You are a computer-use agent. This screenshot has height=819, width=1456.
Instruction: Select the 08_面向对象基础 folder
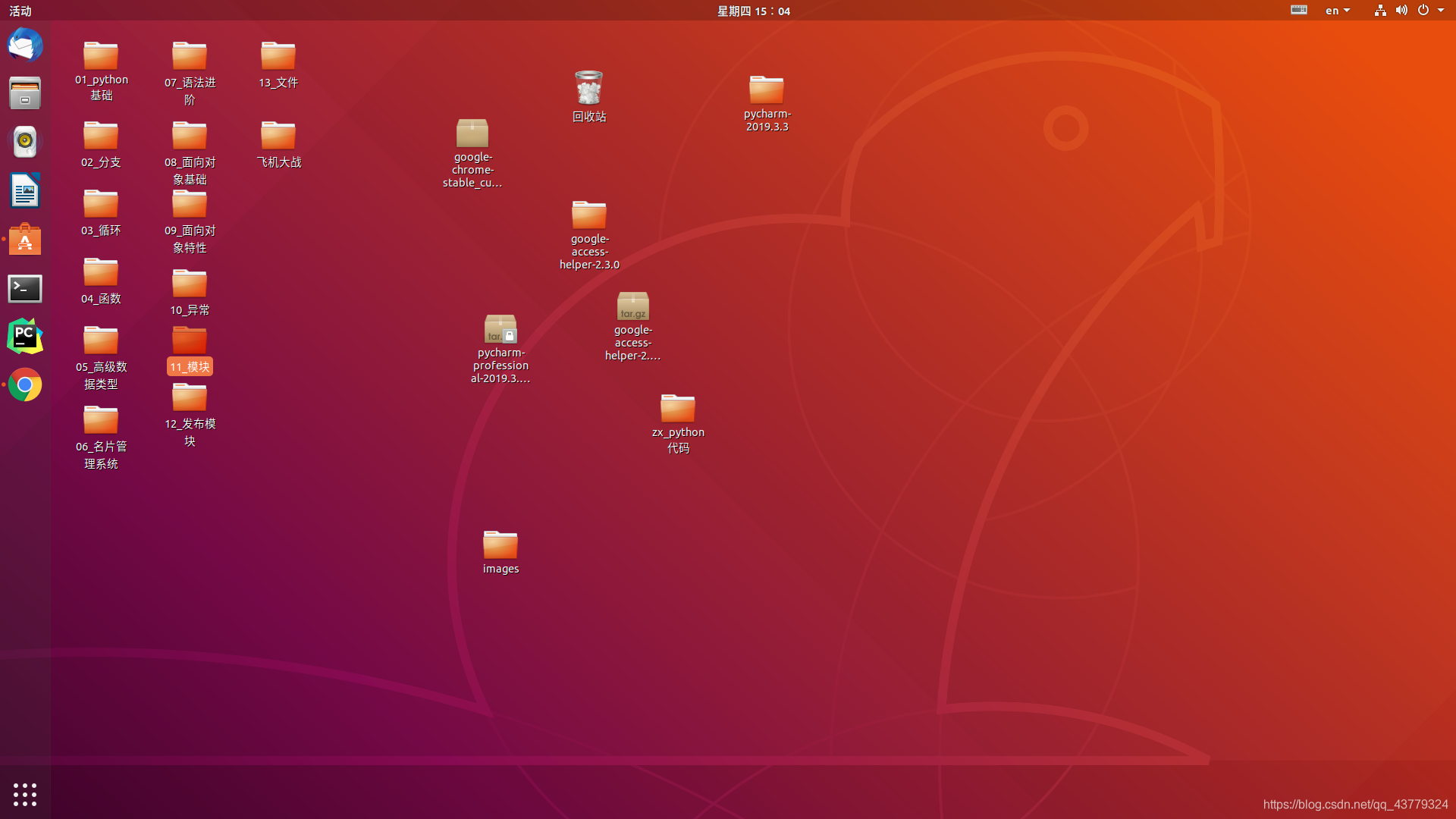coord(190,153)
